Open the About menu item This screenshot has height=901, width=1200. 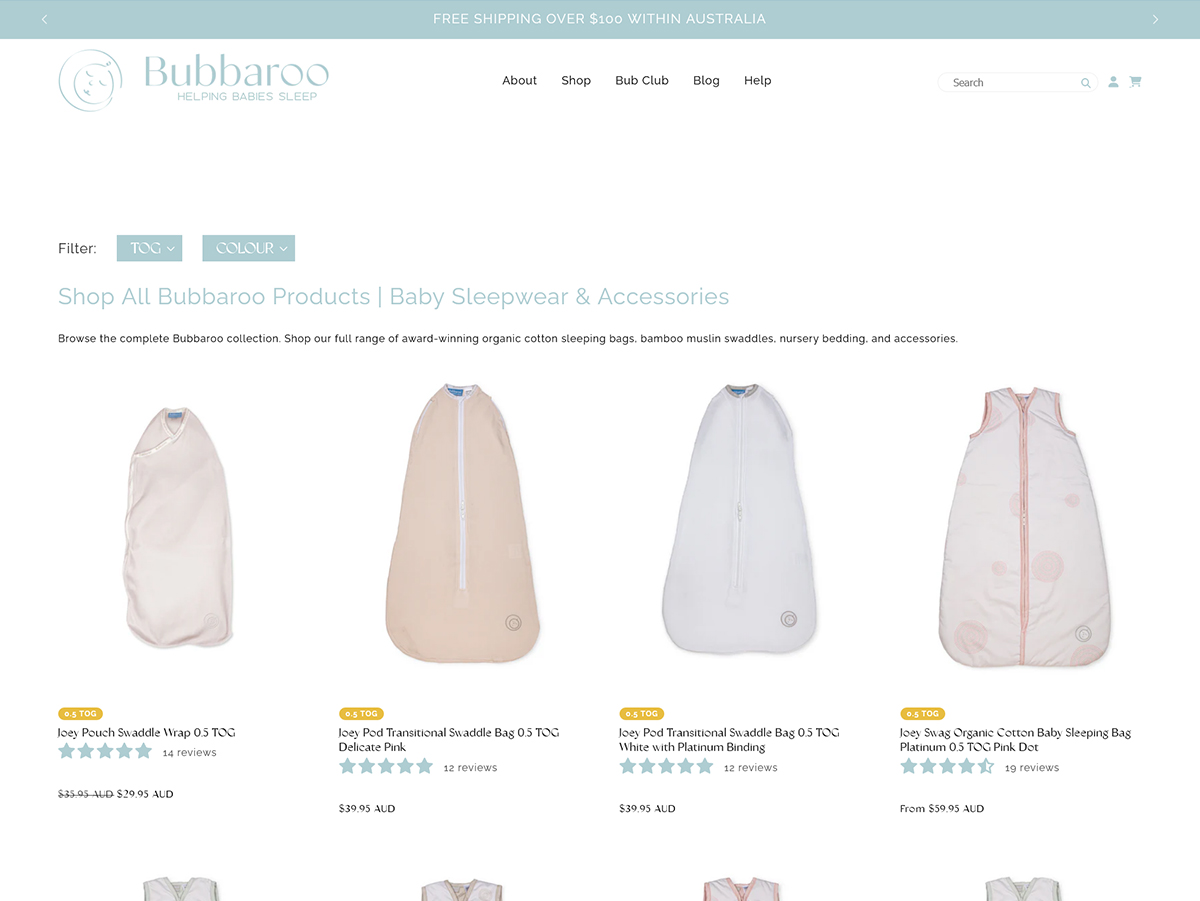(520, 80)
